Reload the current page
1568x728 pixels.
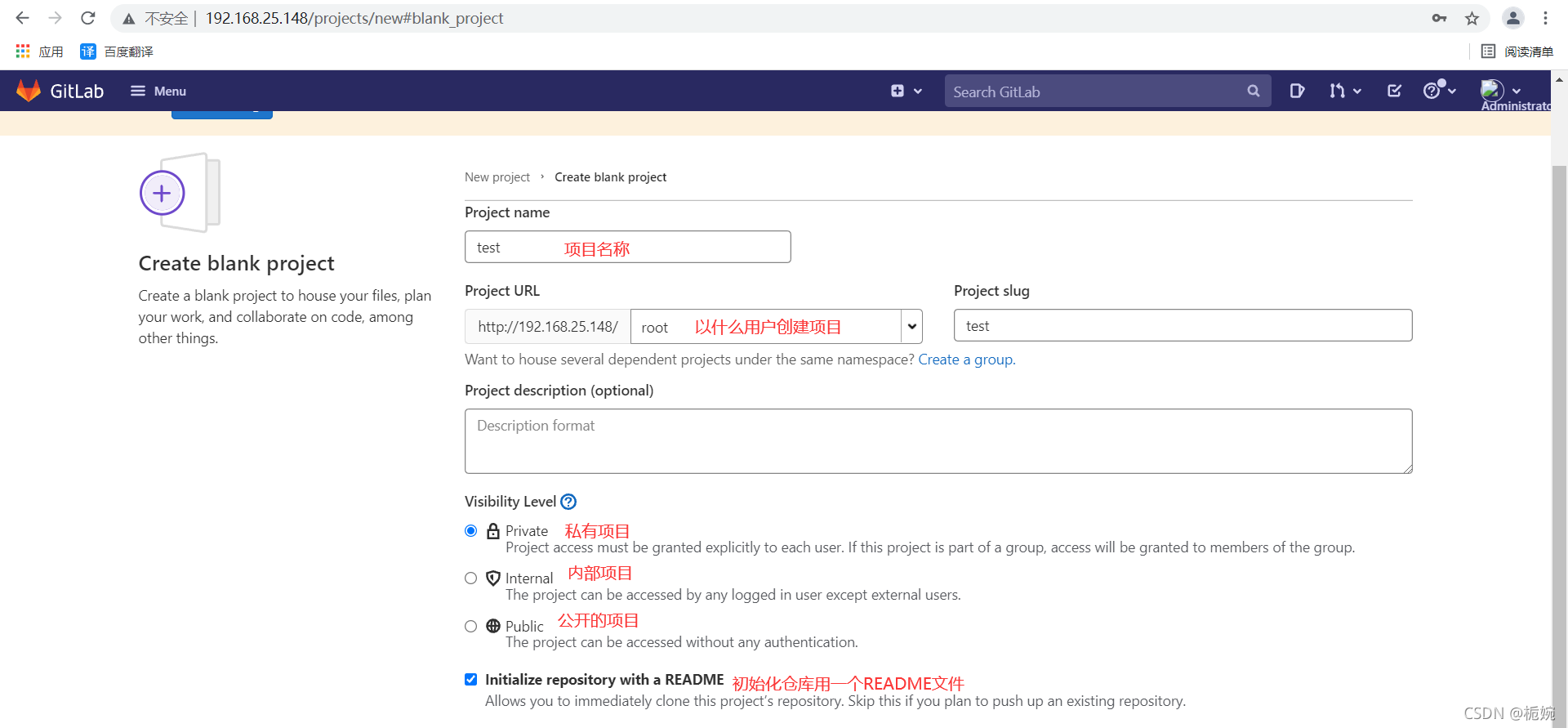[88, 18]
